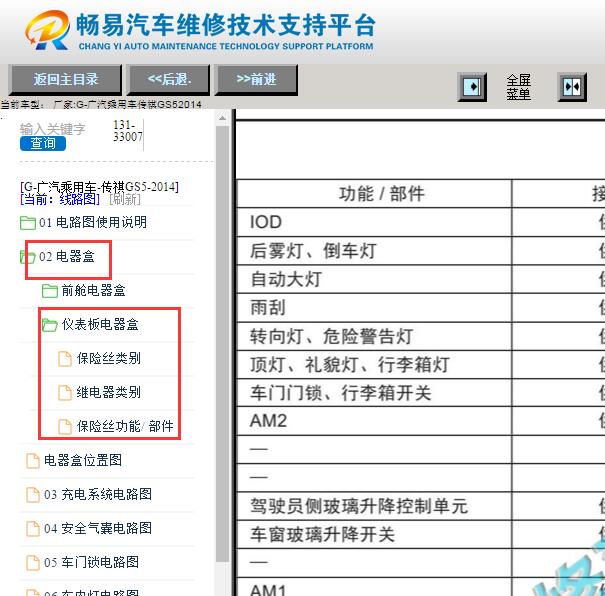Screen dimensions: 605x596
Task: Expand the 前舱电器盒 folder icon
Action: (50, 290)
